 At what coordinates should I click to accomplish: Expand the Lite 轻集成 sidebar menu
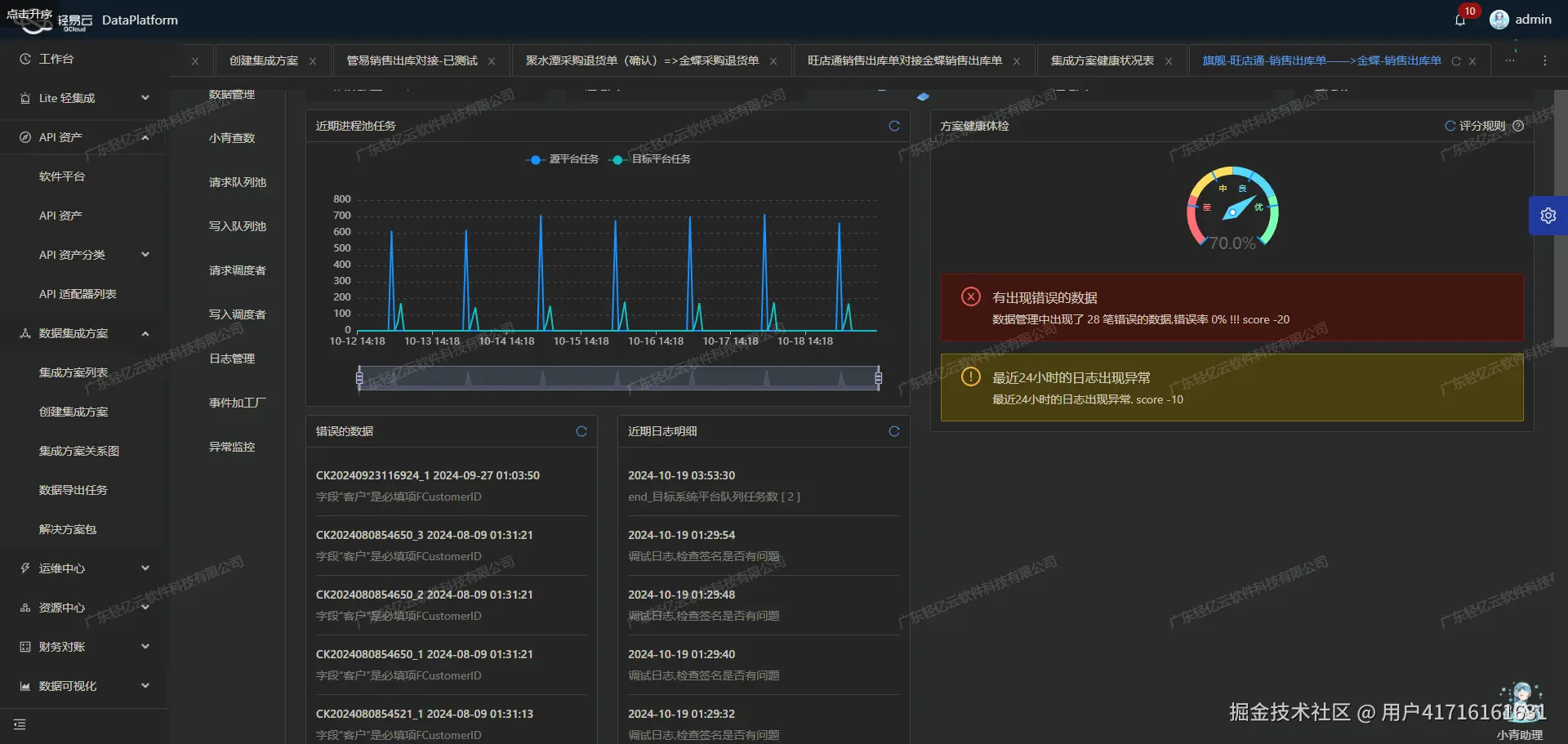[85, 98]
